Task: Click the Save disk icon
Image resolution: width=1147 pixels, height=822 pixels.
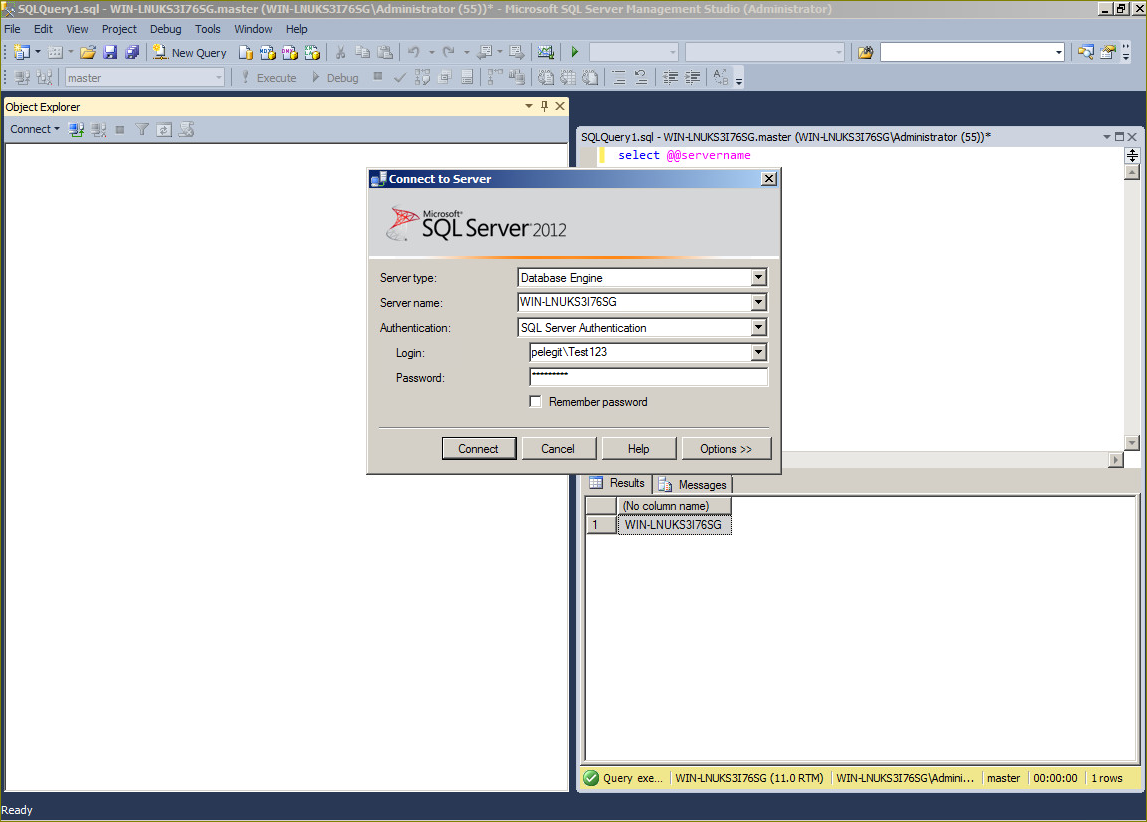Action: [110, 53]
